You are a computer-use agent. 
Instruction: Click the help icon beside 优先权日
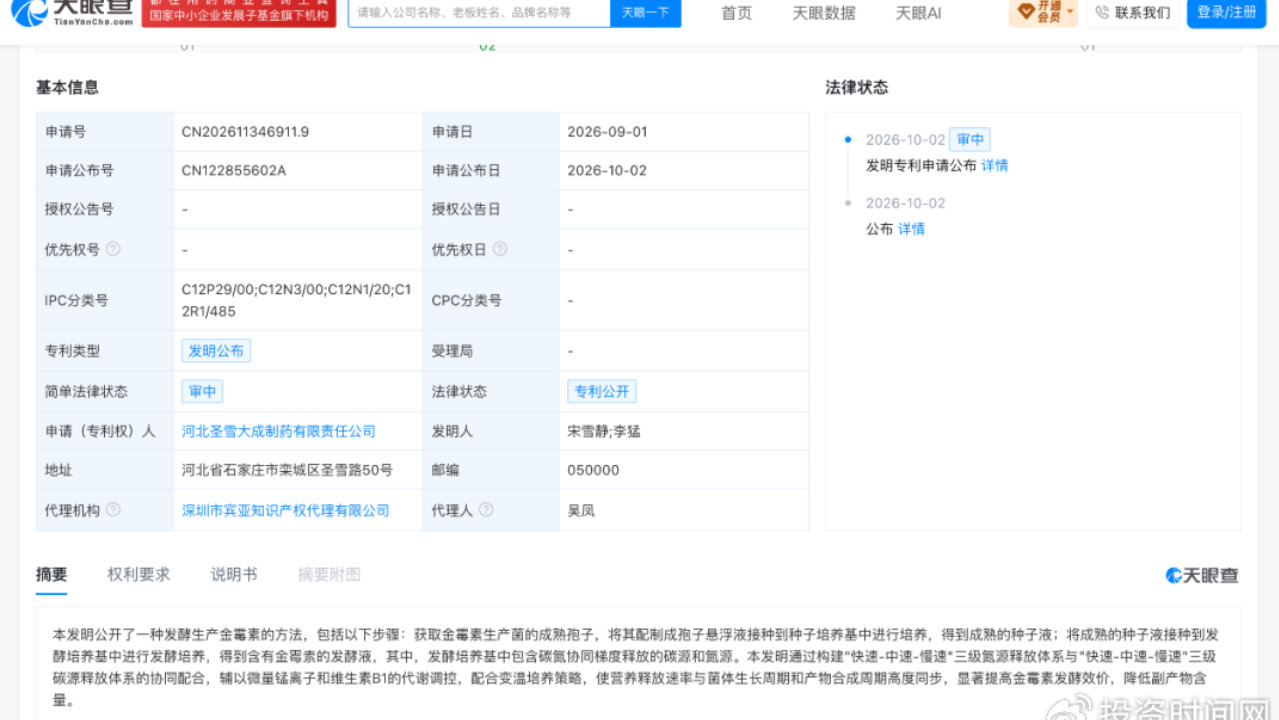(499, 249)
